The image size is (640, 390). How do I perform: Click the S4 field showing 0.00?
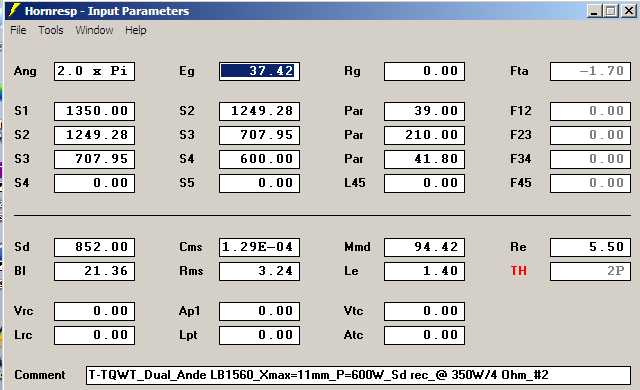click(x=94, y=183)
